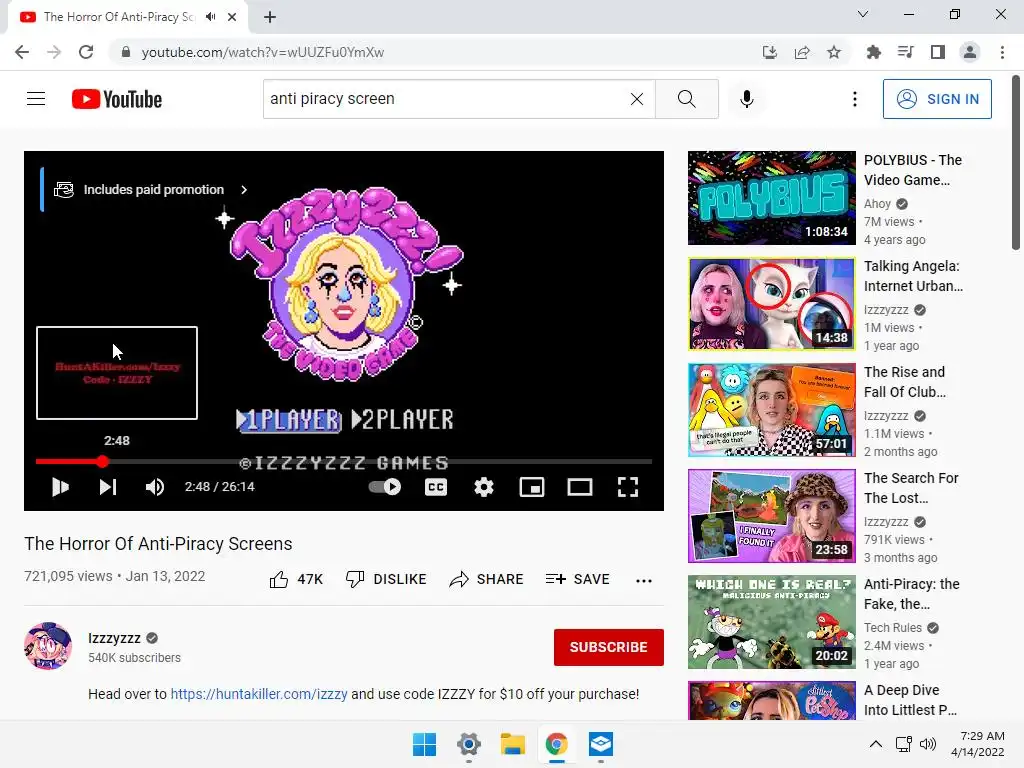The width and height of the screenshot is (1024, 768).
Task: Go to the YouTube home logo
Action: [117, 99]
